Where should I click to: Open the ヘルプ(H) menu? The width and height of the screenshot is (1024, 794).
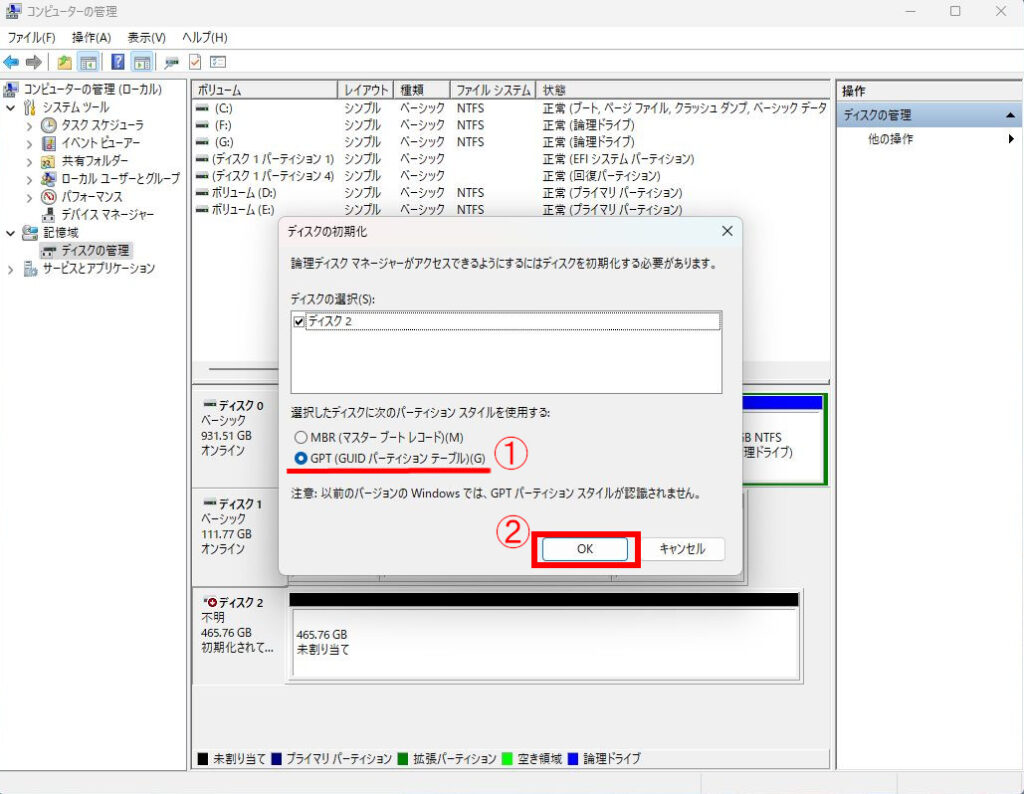[x=204, y=38]
